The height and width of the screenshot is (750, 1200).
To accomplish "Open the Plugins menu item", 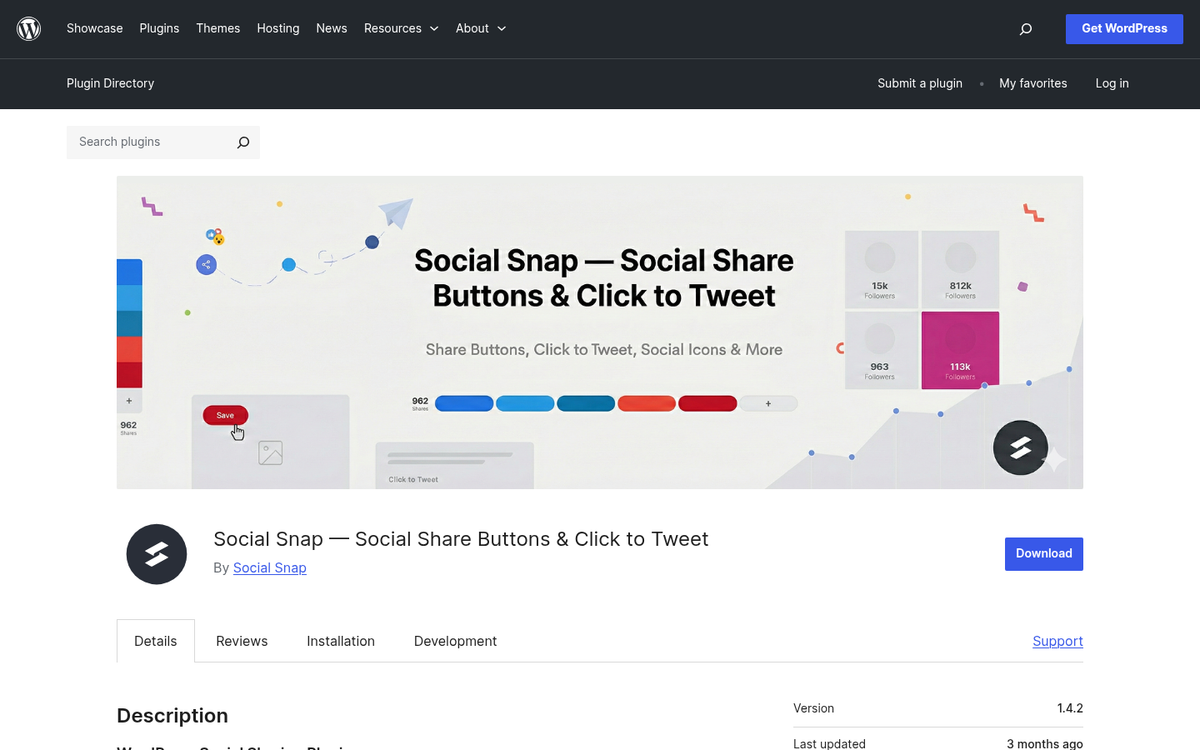I will [x=159, y=28].
